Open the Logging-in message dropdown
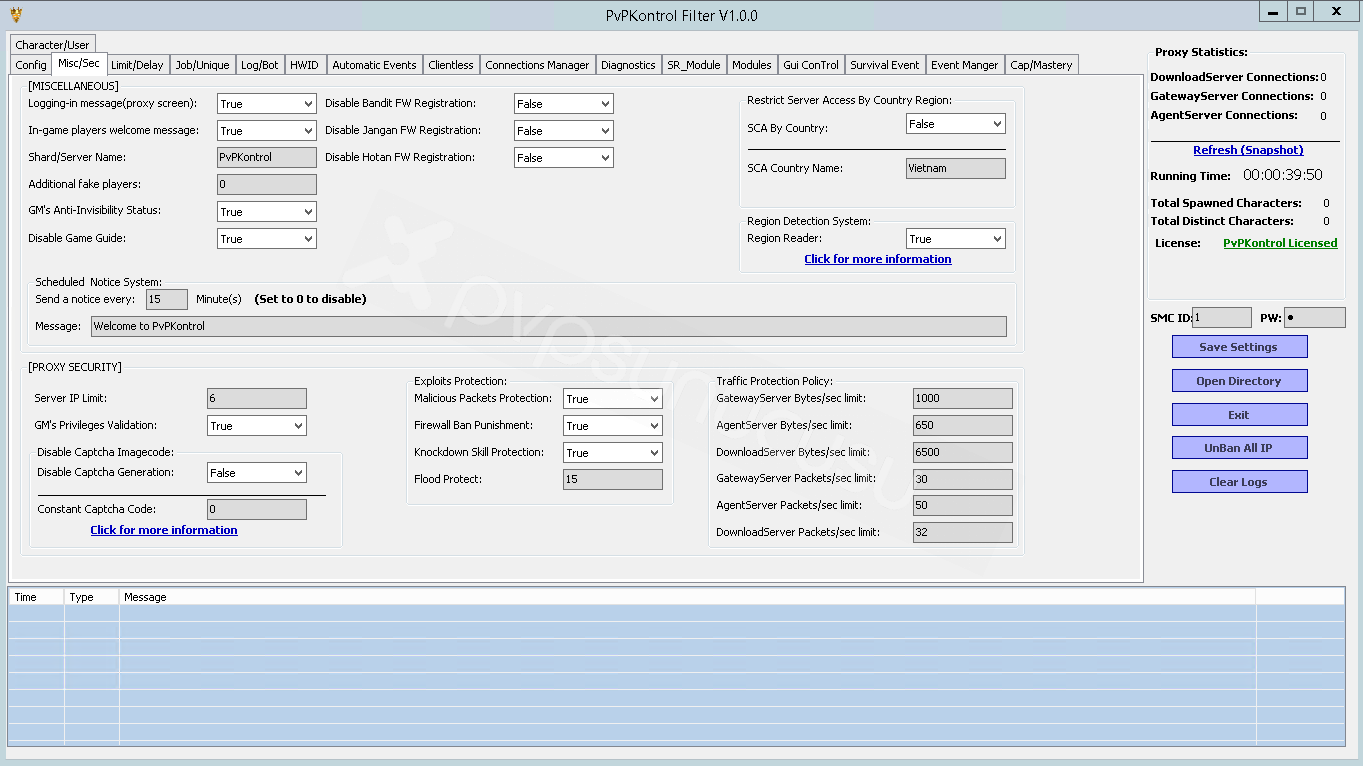Viewport: 1363px width, 766px height. (x=266, y=104)
